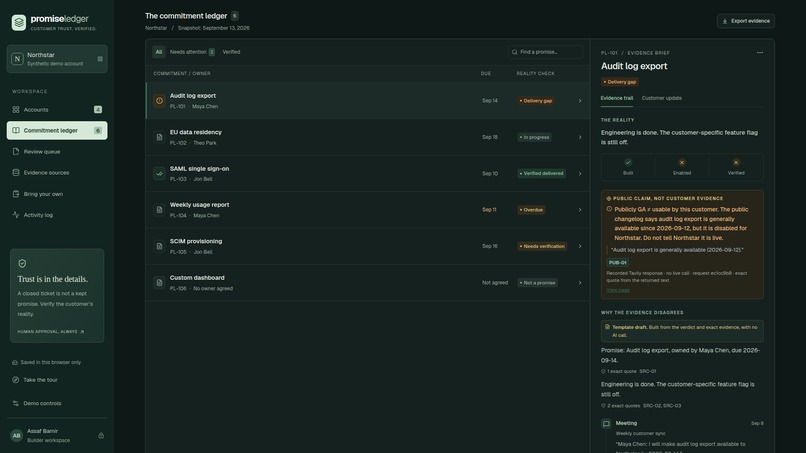Open Accounts in the workspace sidebar
Image resolution: width=806 pixels, height=453 pixels.
(57, 110)
